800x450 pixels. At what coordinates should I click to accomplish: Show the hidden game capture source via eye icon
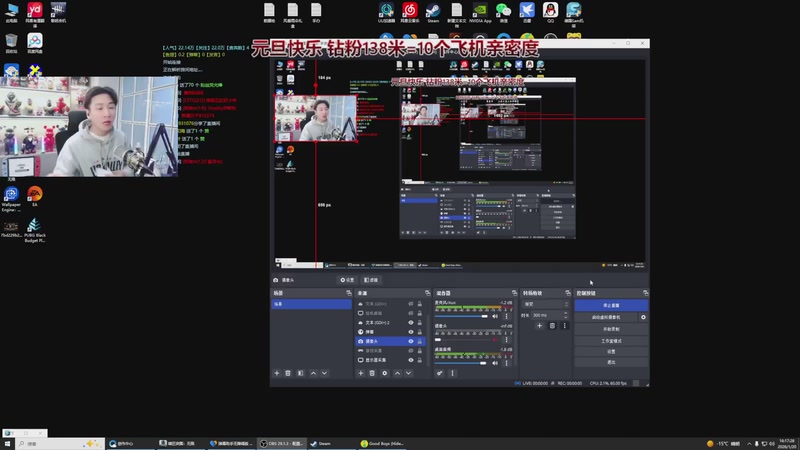point(411,351)
